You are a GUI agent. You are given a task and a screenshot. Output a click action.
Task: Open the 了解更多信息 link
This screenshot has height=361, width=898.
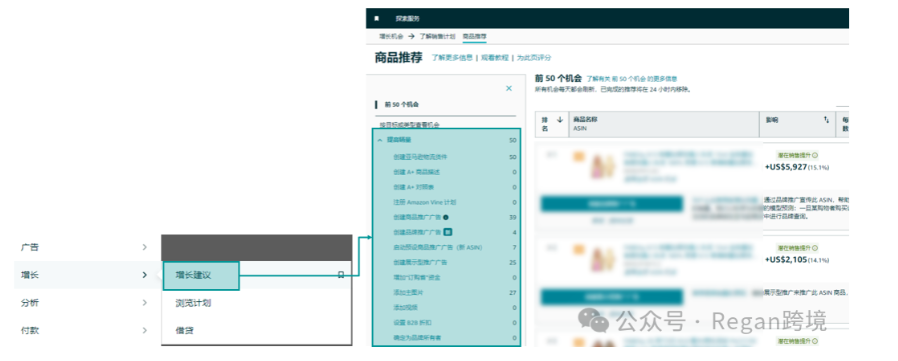(x=452, y=58)
